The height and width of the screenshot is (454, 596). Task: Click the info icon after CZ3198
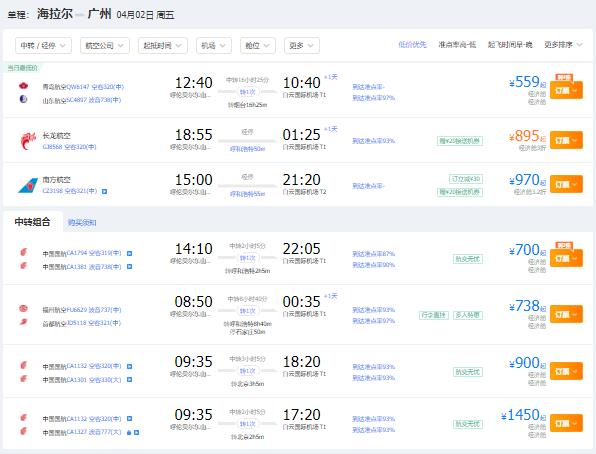(105, 191)
